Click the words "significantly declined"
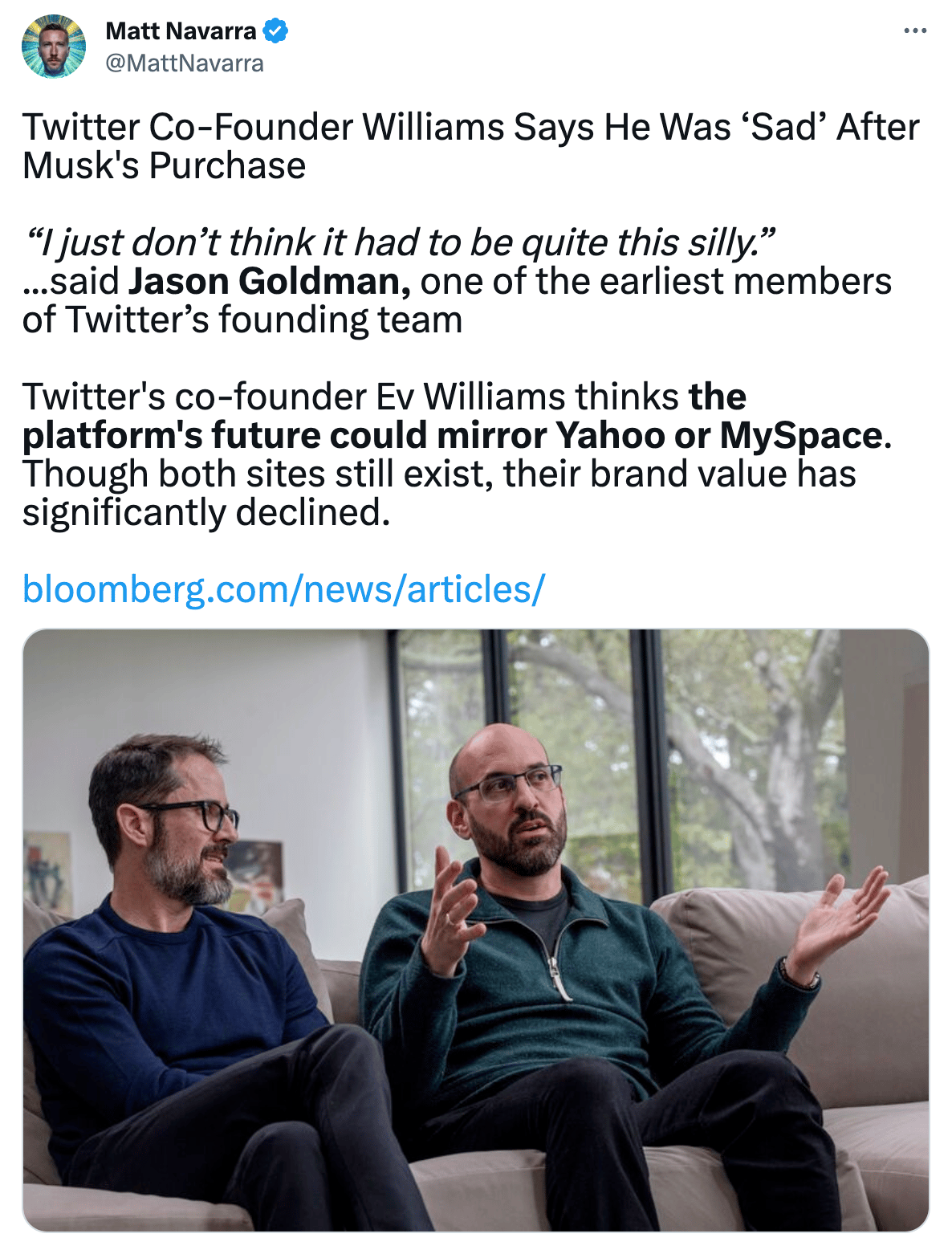The image size is (952, 1254). click(205, 513)
